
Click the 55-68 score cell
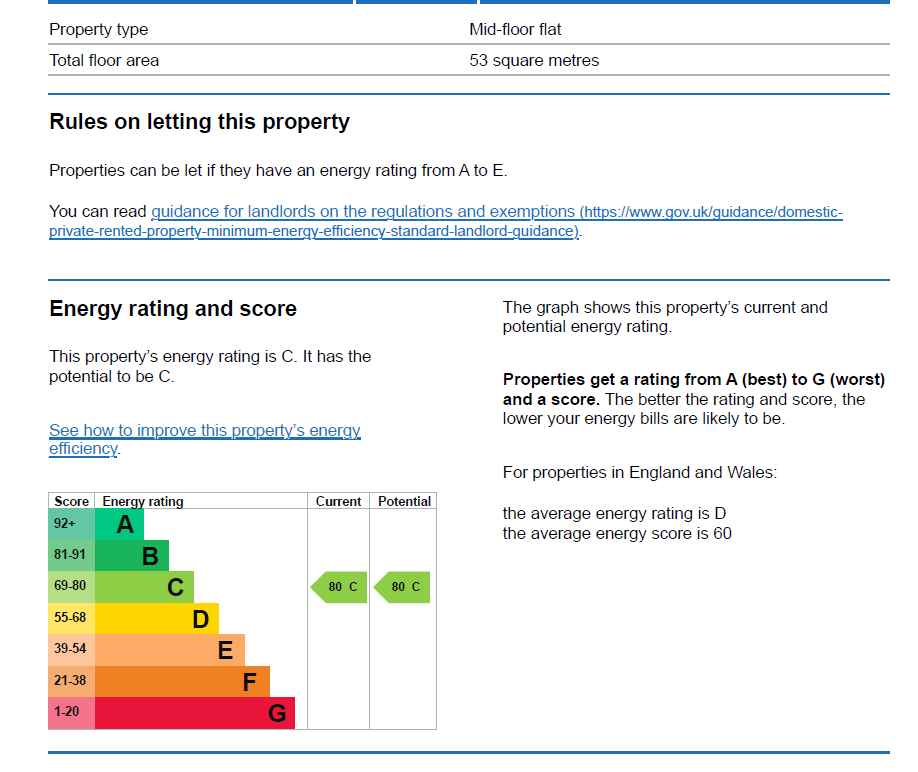click(71, 619)
